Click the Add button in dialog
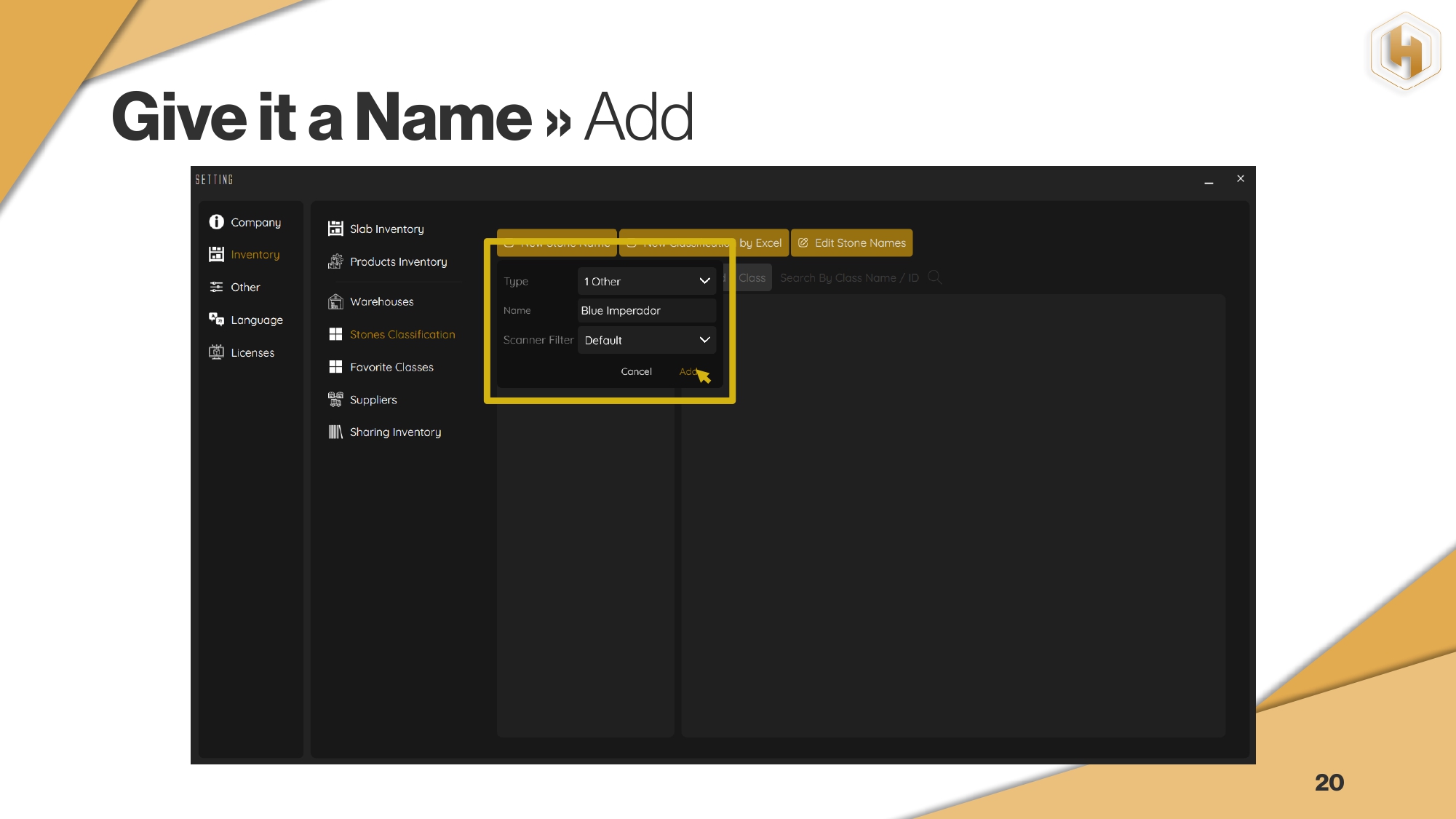1456x819 pixels. pos(687,371)
